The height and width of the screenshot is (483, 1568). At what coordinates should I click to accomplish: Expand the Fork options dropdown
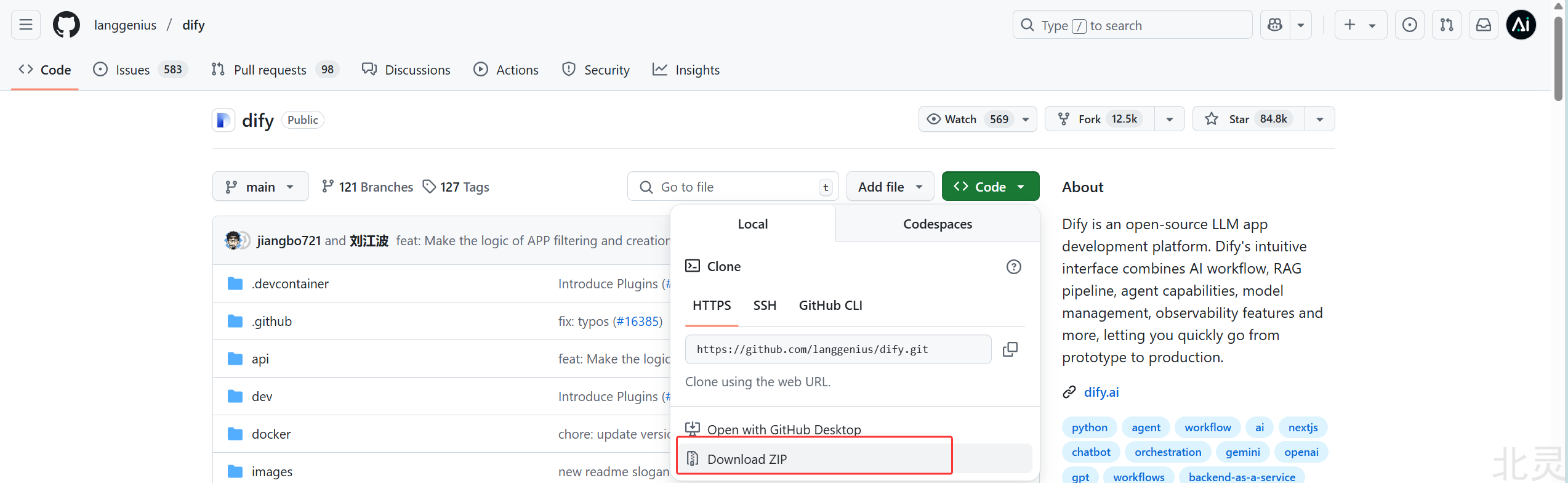(x=1170, y=119)
